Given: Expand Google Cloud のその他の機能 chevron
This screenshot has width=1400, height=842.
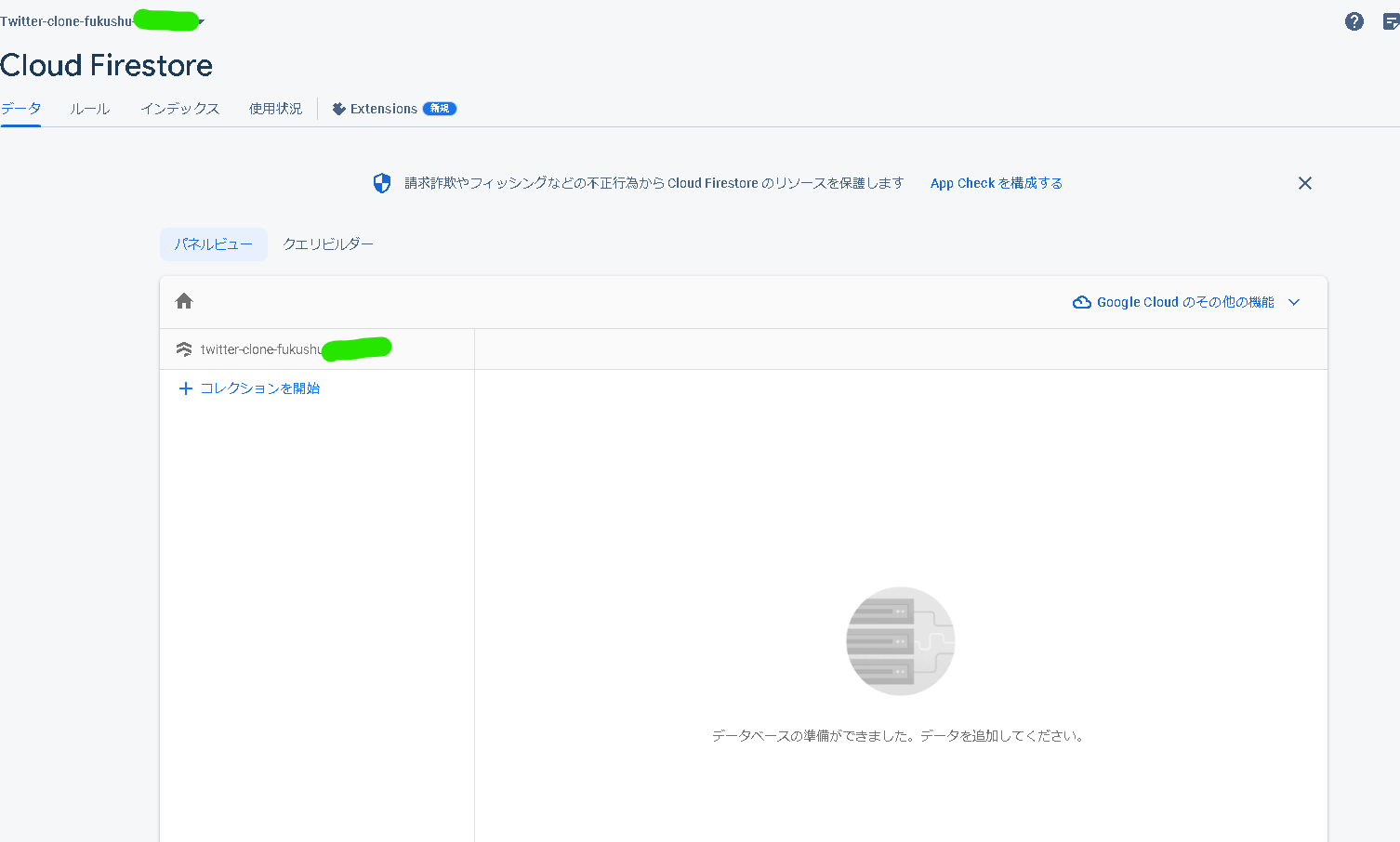Looking at the screenshot, I should [x=1294, y=302].
